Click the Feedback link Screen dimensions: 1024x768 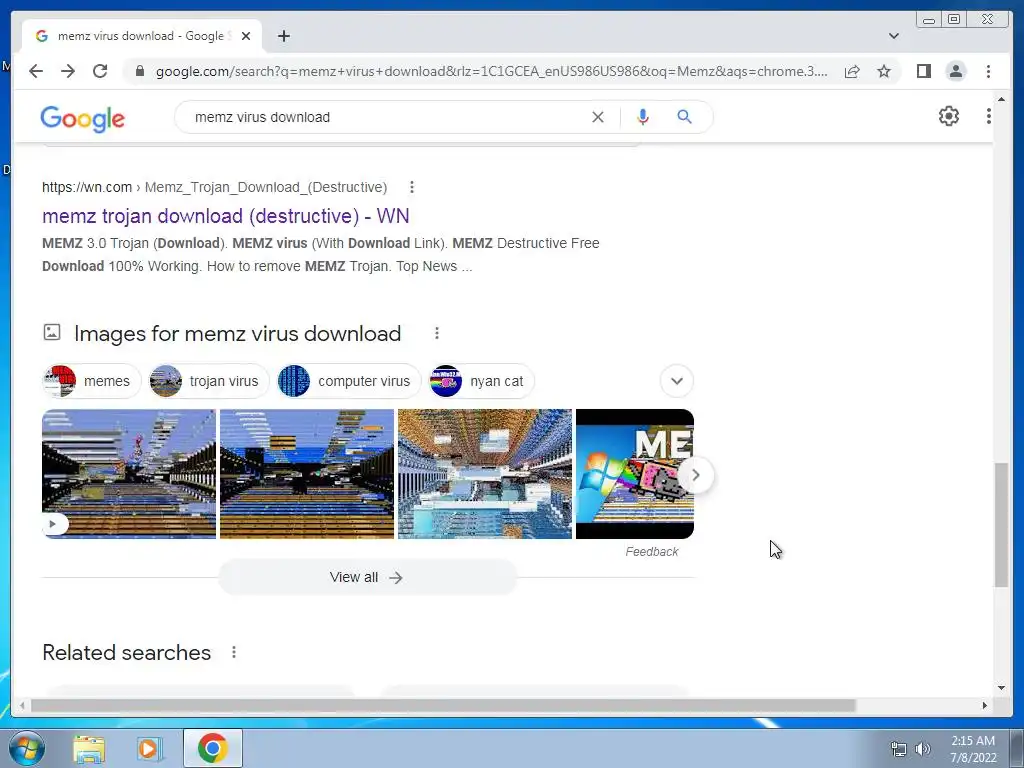(652, 552)
